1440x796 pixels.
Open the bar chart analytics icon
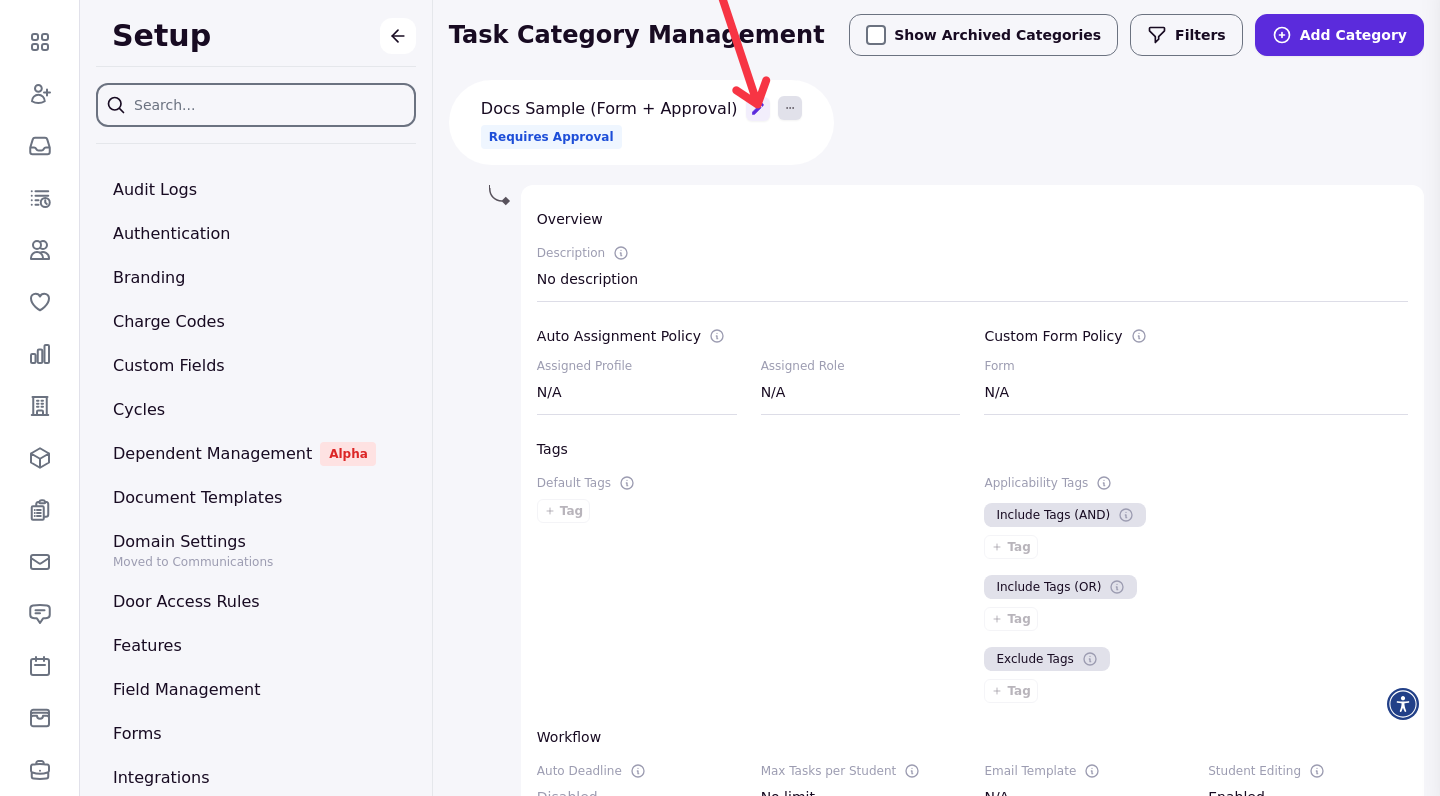(x=40, y=354)
